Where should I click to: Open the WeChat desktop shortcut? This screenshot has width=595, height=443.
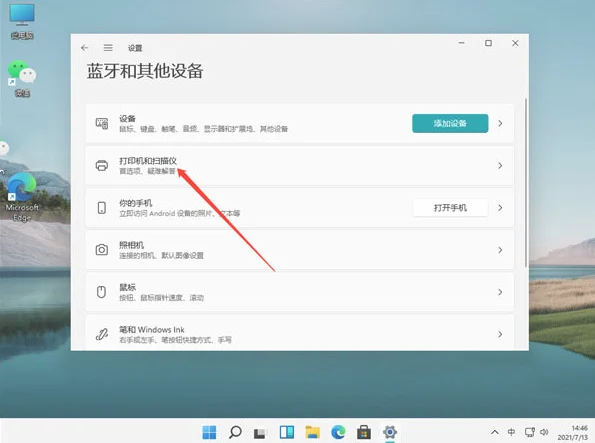coord(22,79)
